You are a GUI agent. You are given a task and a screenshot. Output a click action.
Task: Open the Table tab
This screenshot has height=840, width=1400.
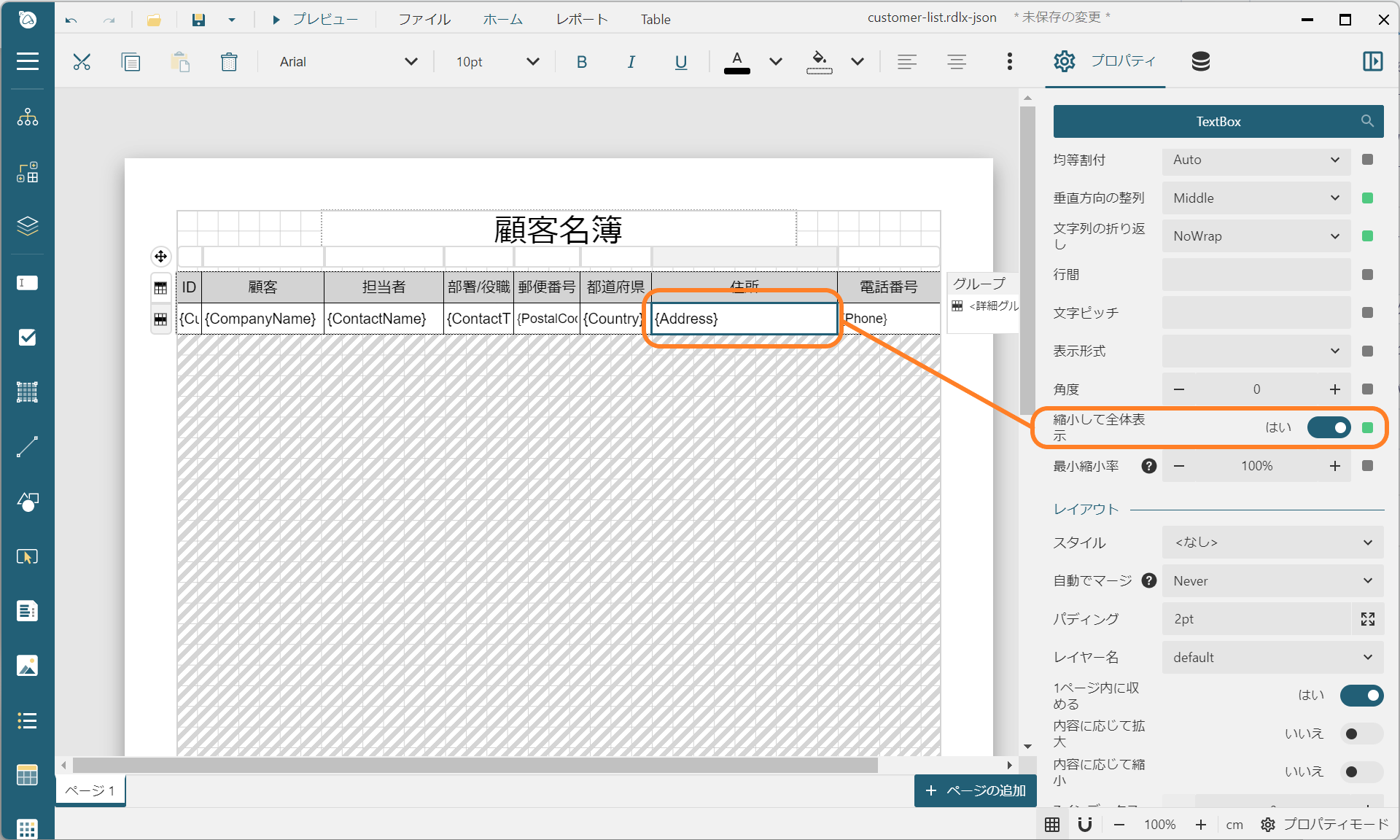click(656, 20)
